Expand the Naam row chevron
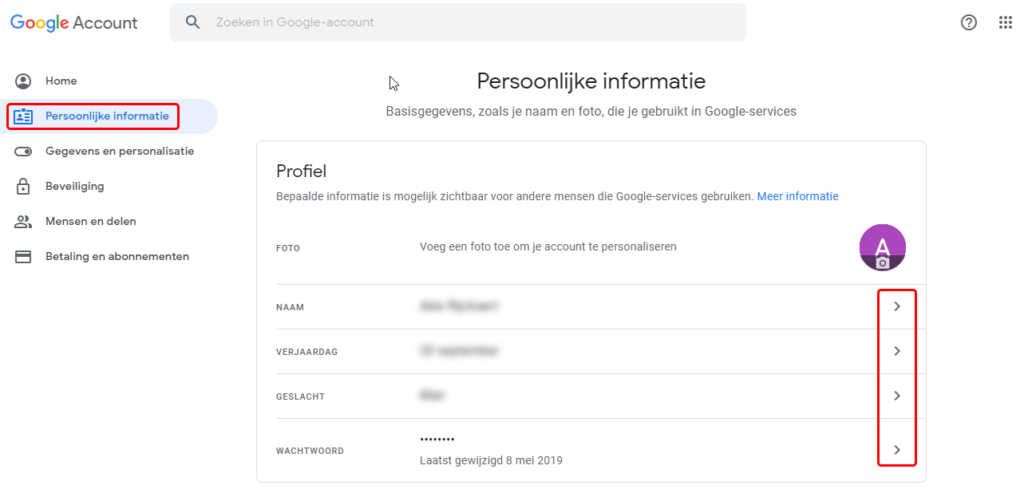Image resolution: width=1024 pixels, height=489 pixels. point(897,306)
